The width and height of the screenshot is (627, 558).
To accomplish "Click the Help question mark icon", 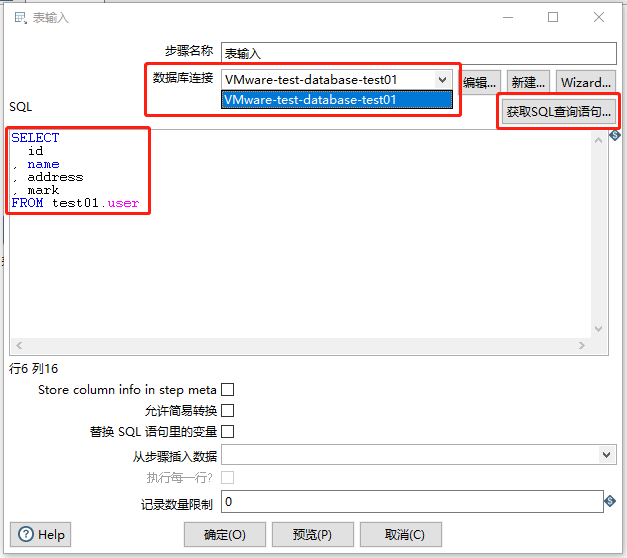I will [26, 535].
